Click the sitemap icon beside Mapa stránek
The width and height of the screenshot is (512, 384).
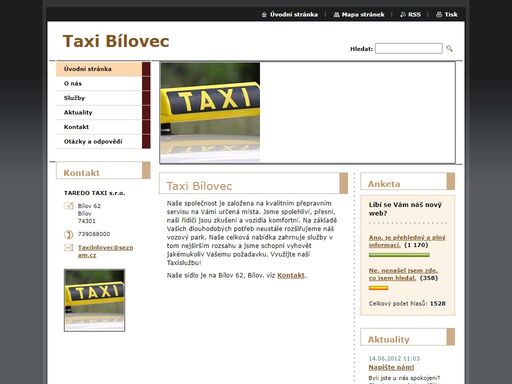click(x=336, y=15)
